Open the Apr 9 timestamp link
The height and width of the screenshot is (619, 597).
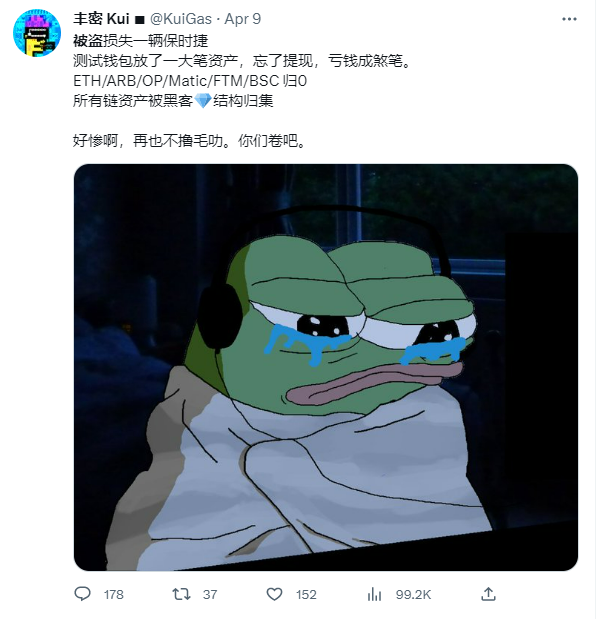243,19
